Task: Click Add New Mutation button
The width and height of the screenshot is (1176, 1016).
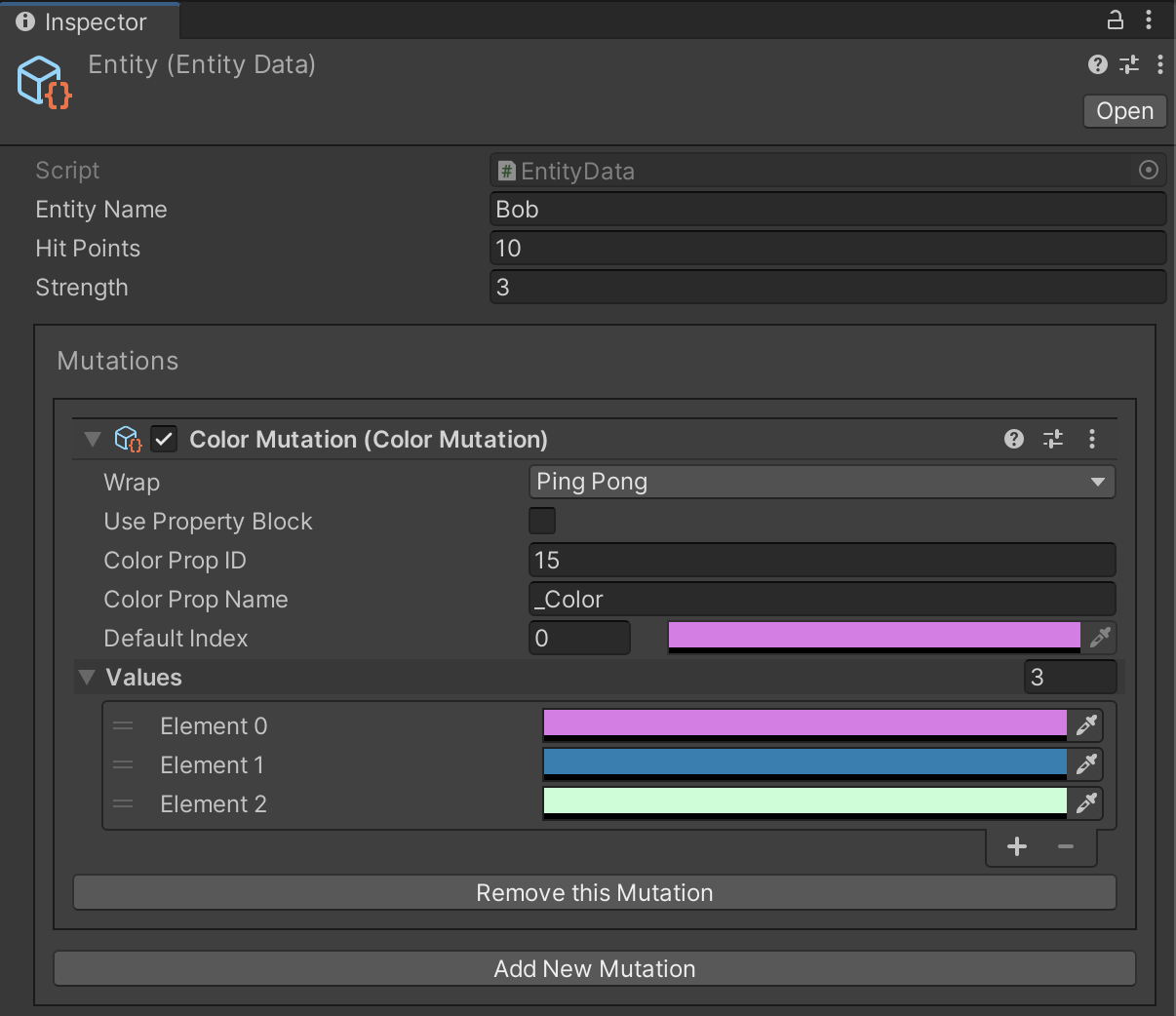Action: (x=595, y=968)
